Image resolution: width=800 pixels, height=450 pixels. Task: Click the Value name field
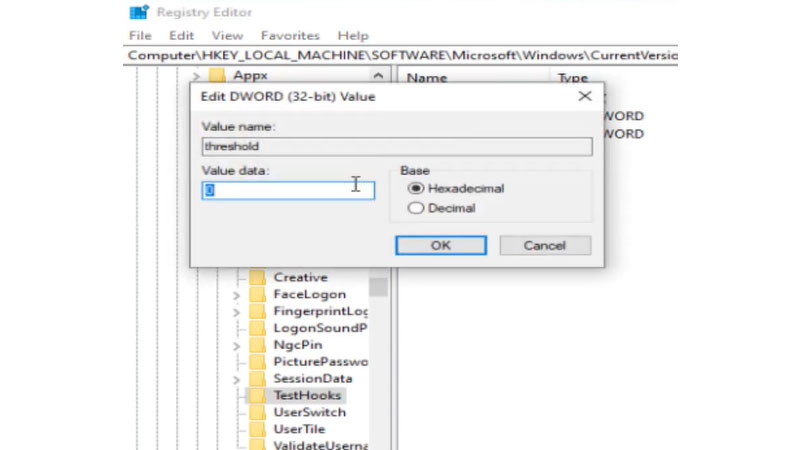[x=397, y=146]
